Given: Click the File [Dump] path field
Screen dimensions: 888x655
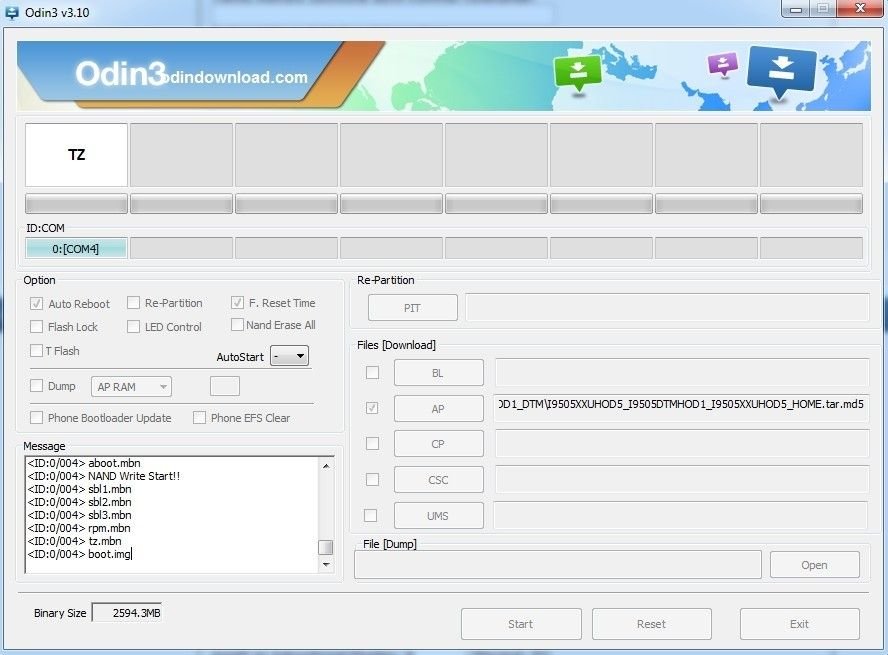Looking at the screenshot, I should tap(558, 565).
